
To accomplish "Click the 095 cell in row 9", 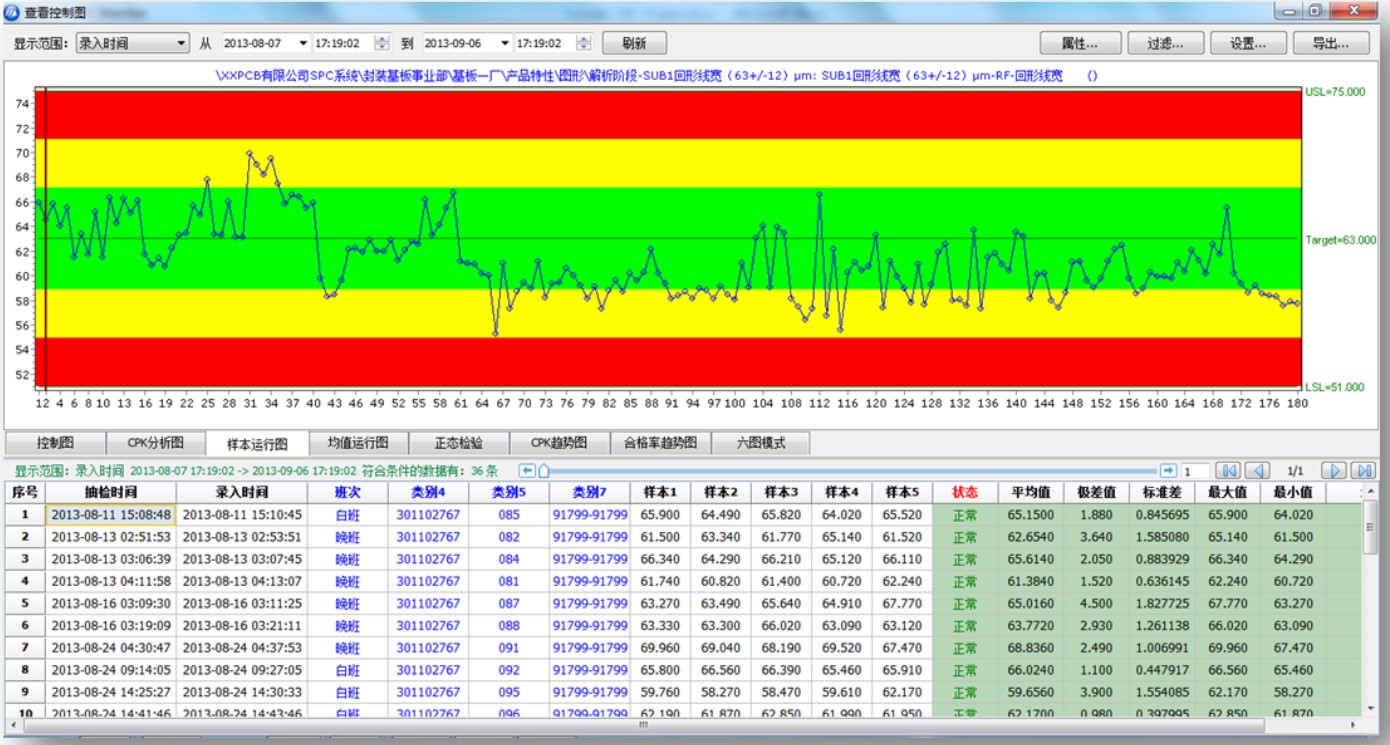I will click(509, 692).
